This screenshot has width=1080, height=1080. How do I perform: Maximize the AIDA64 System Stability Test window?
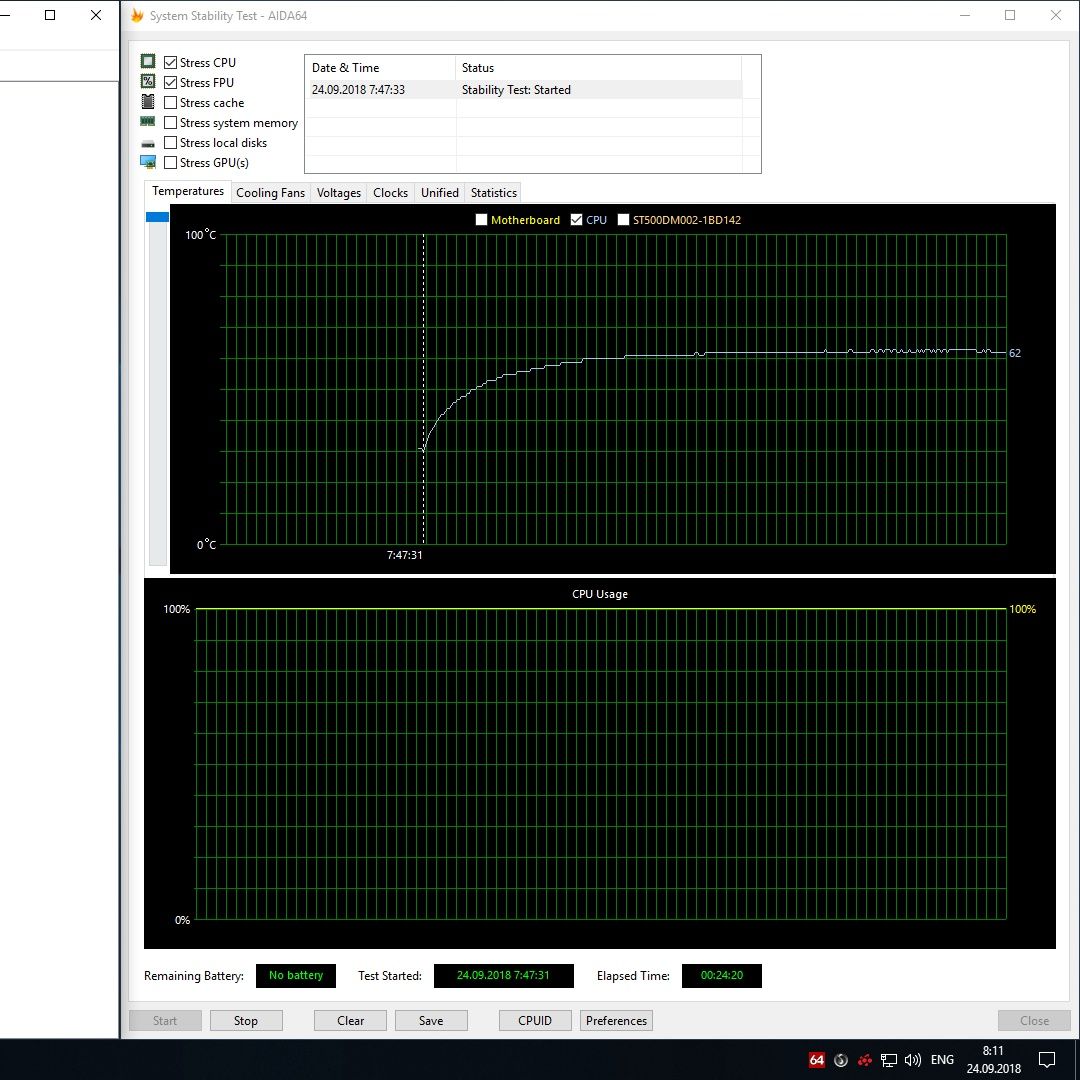1010,15
